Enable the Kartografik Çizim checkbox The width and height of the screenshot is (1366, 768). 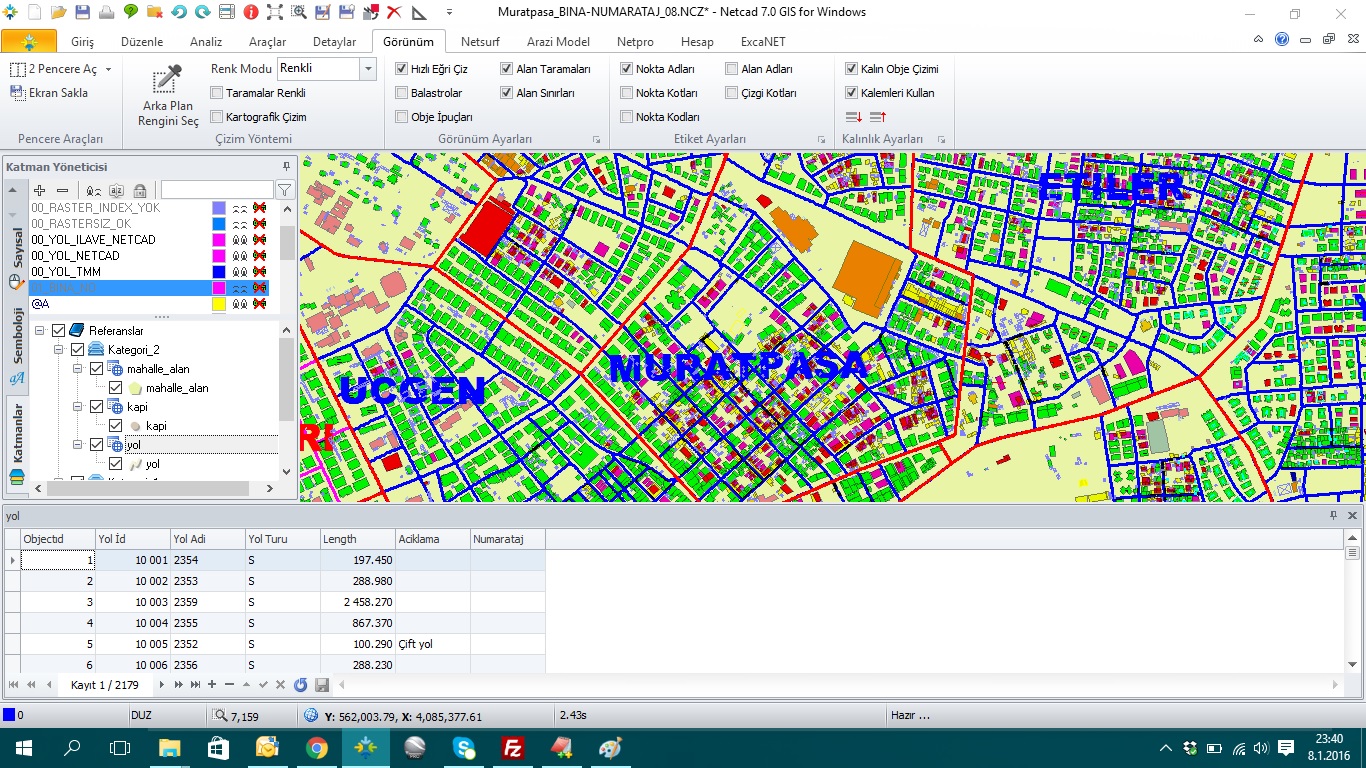click(x=216, y=117)
